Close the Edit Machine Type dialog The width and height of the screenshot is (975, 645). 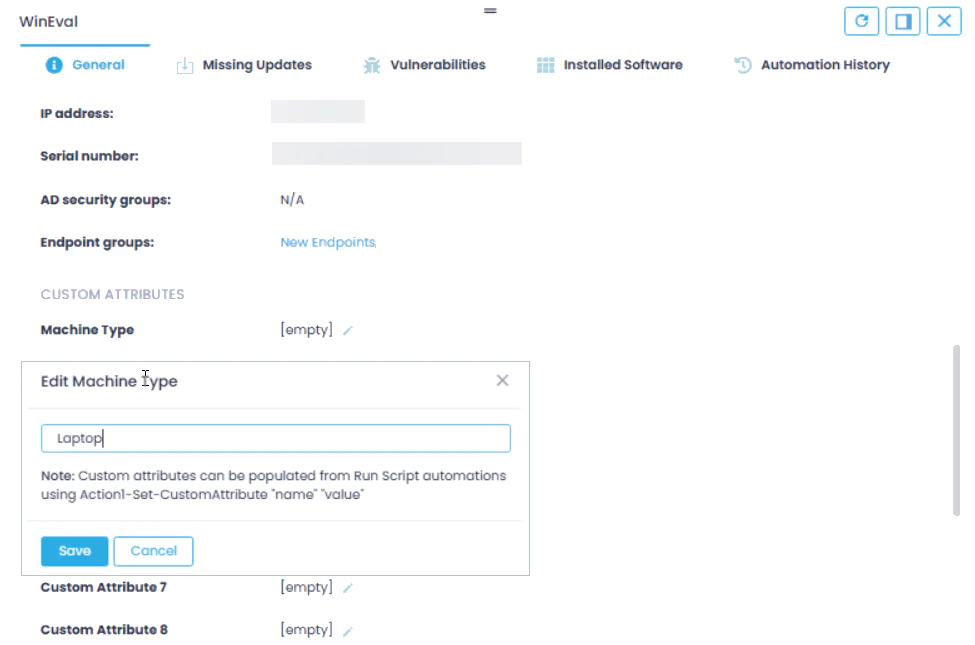502,380
